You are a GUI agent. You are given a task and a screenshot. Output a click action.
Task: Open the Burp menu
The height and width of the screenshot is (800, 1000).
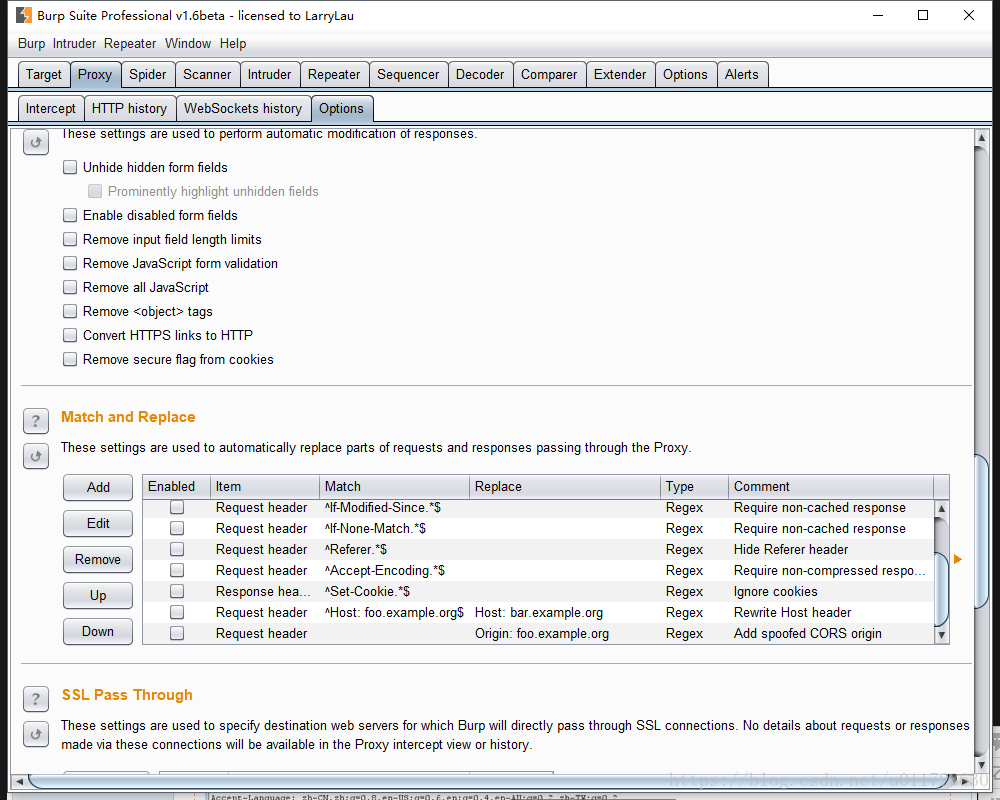pyautogui.click(x=31, y=43)
